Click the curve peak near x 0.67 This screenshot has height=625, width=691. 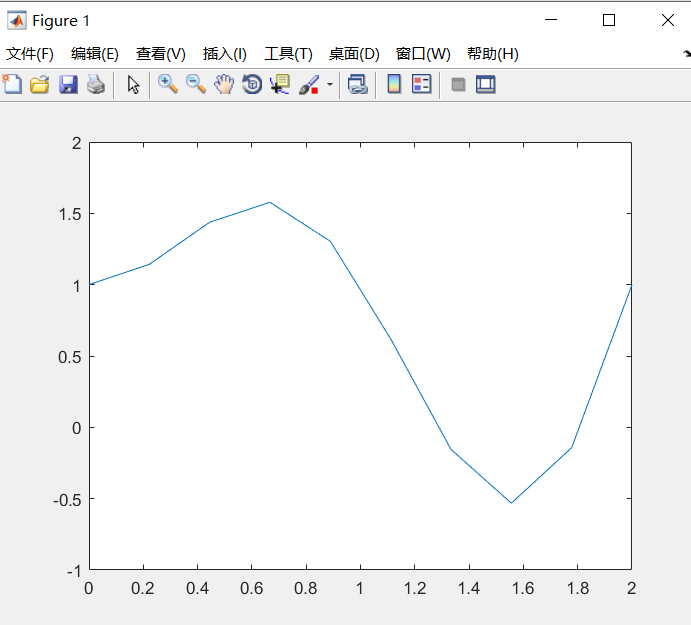point(270,202)
